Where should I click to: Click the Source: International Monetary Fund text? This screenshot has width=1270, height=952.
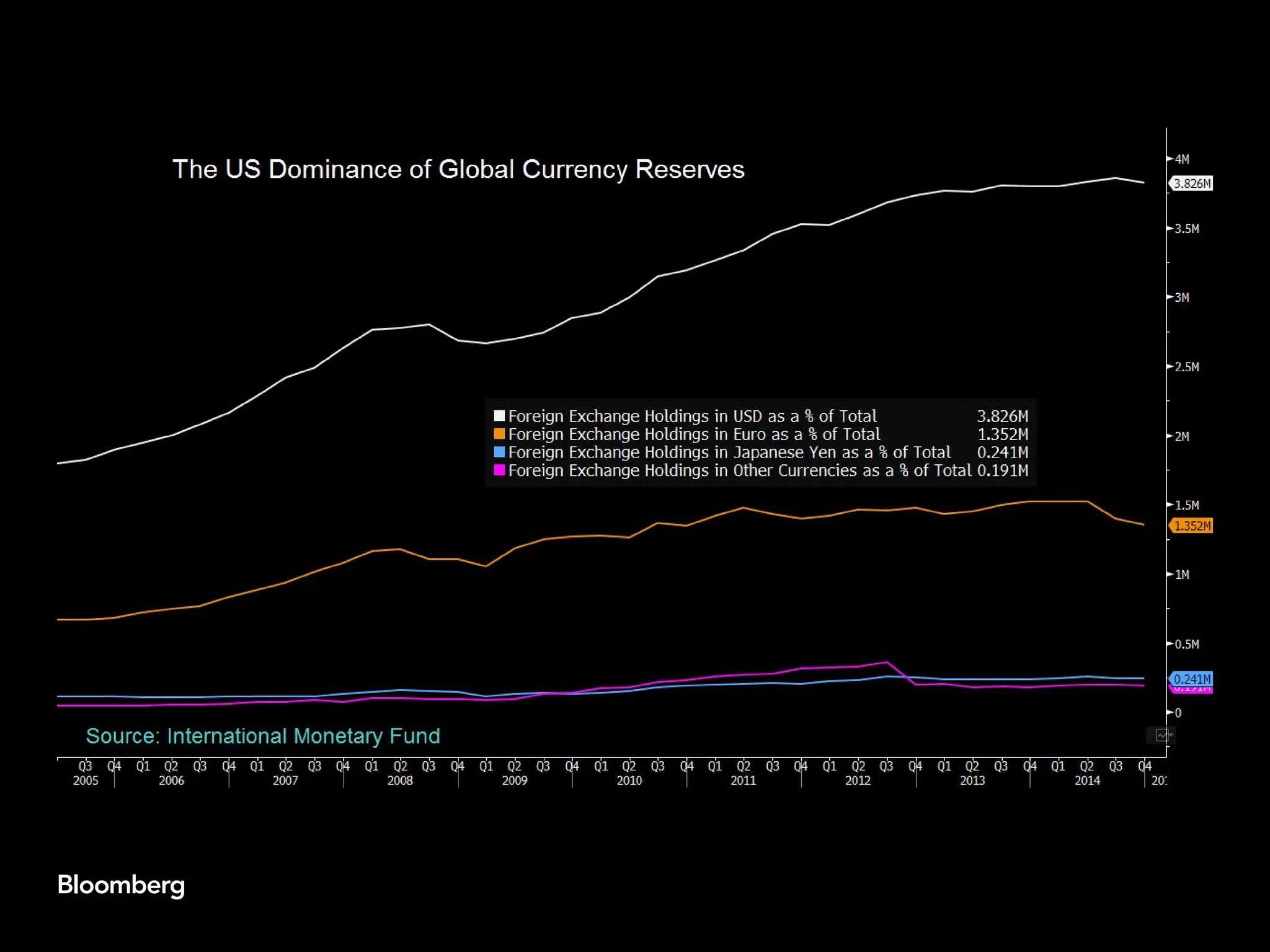263,736
